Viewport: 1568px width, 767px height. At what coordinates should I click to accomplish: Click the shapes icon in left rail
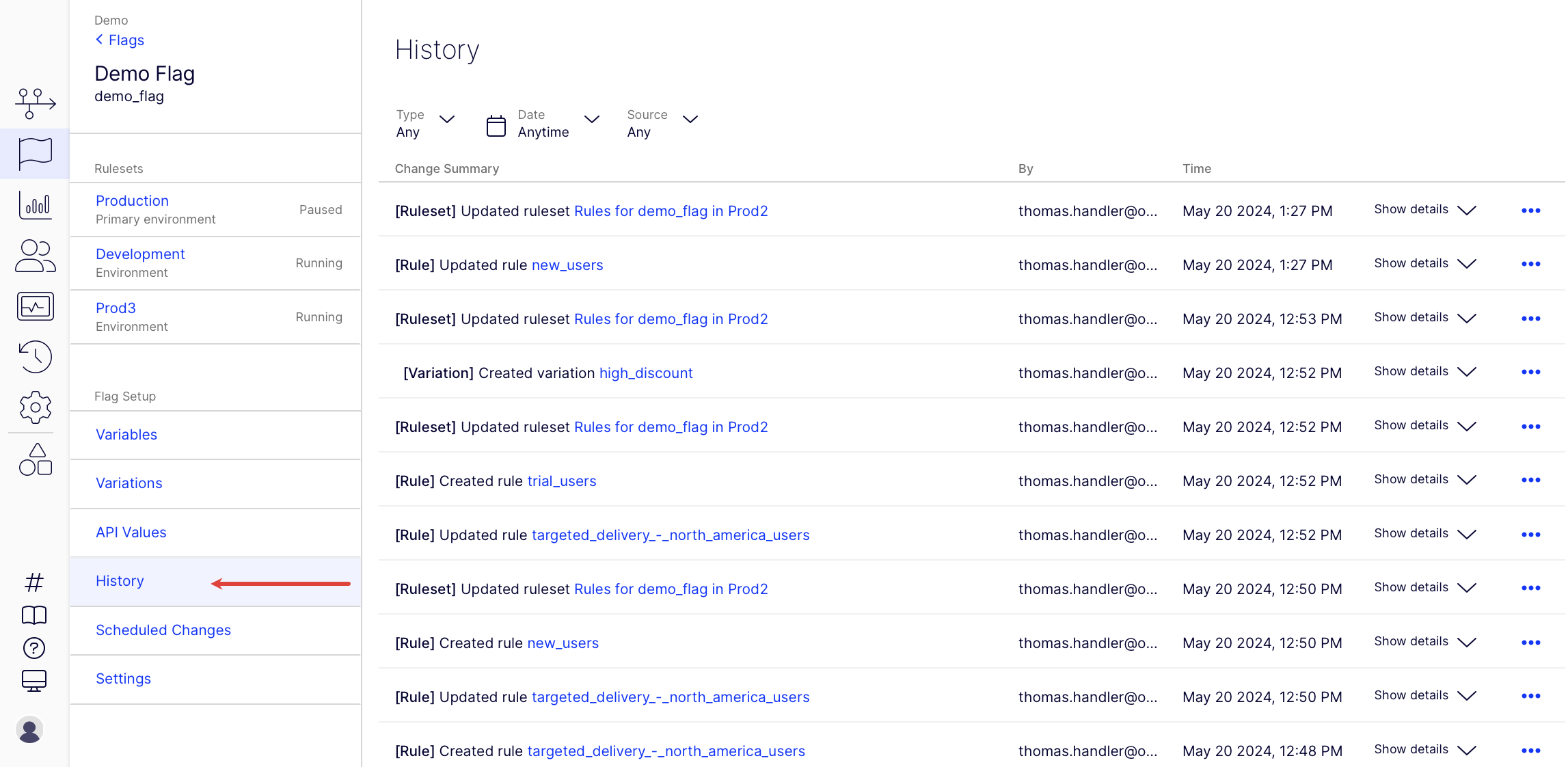click(35, 459)
